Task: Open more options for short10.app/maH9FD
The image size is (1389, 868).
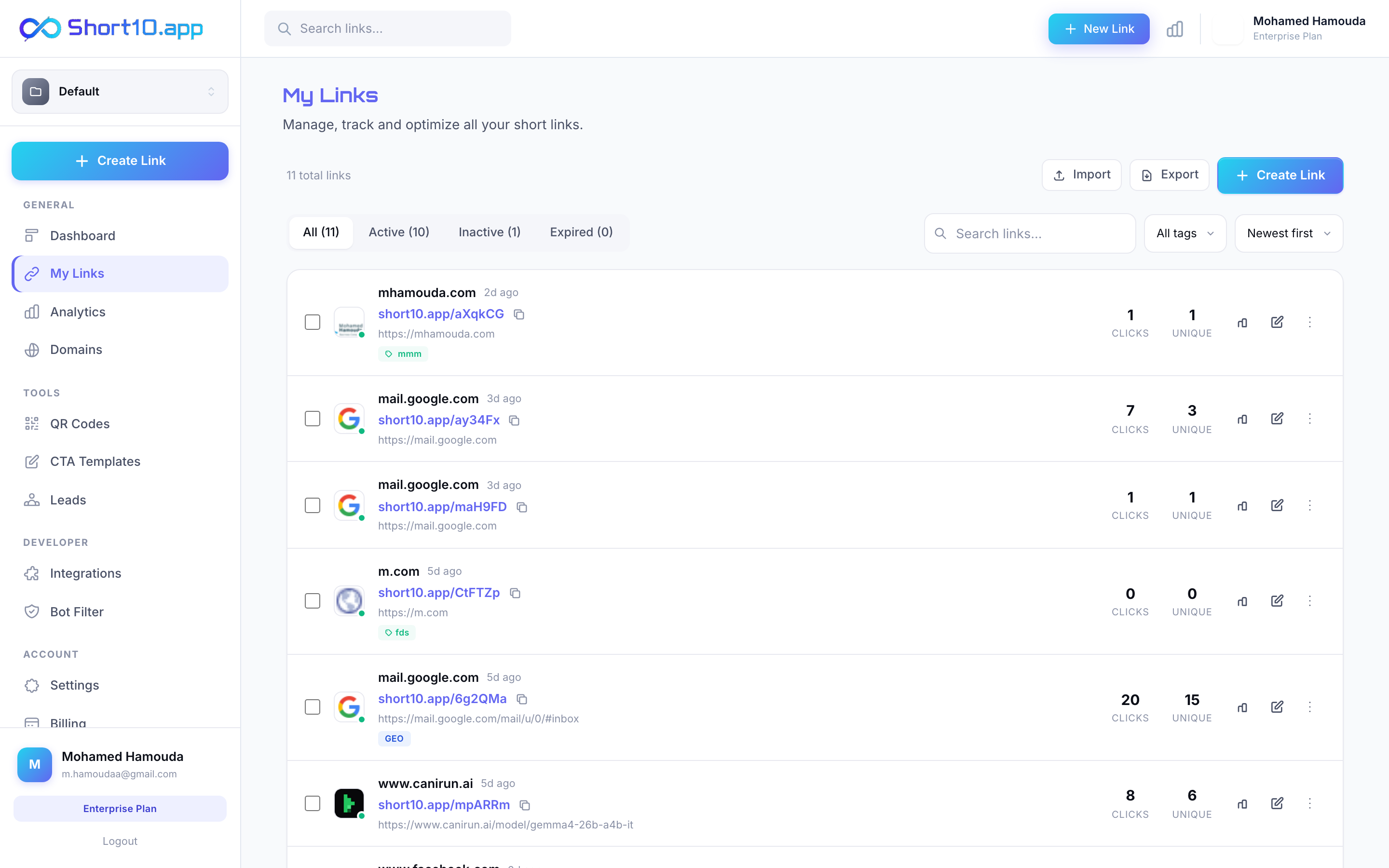Action: [1310, 505]
